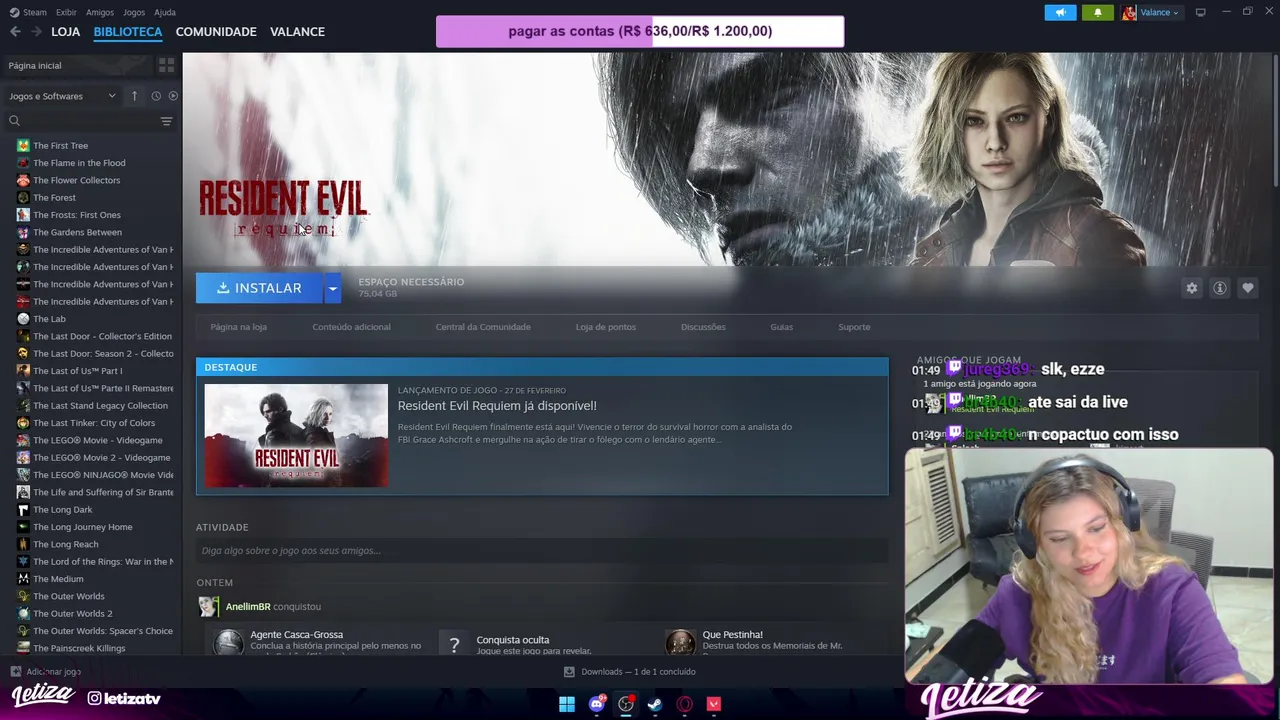
Task: Open the Jogos menu
Action: coord(134,12)
